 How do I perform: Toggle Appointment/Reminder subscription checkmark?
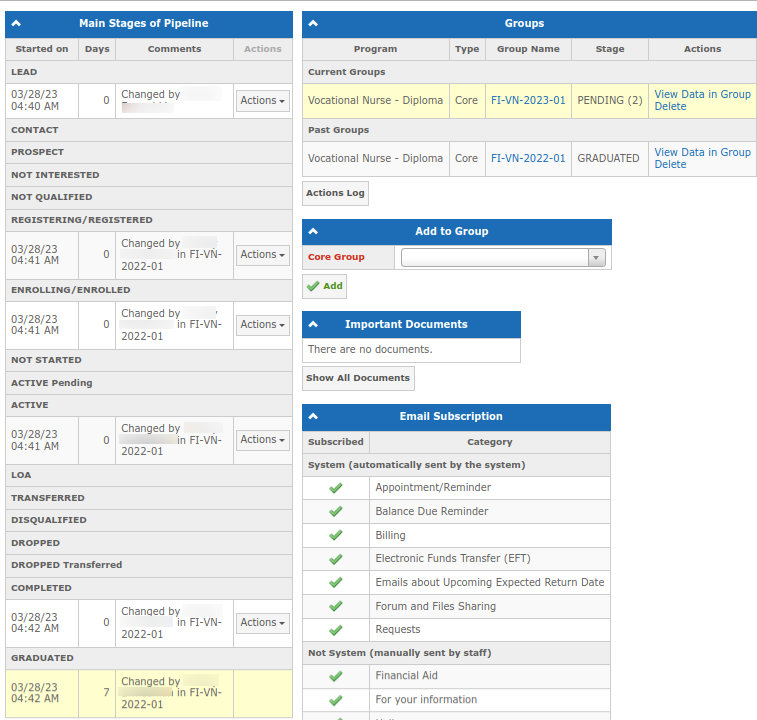tap(336, 488)
